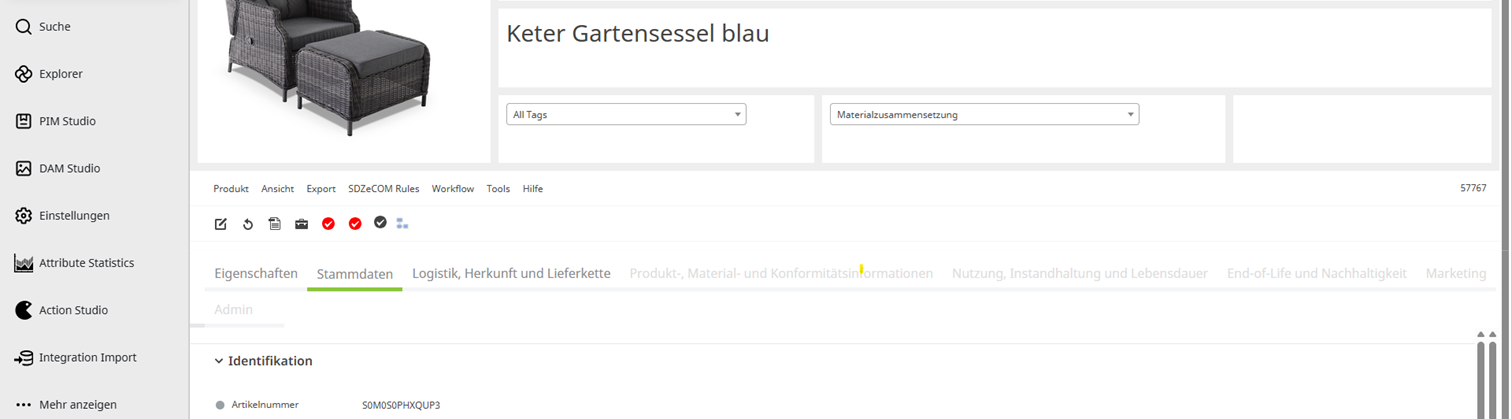Click the second red checkmark icon
The width and height of the screenshot is (1512, 419).
[355, 224]
